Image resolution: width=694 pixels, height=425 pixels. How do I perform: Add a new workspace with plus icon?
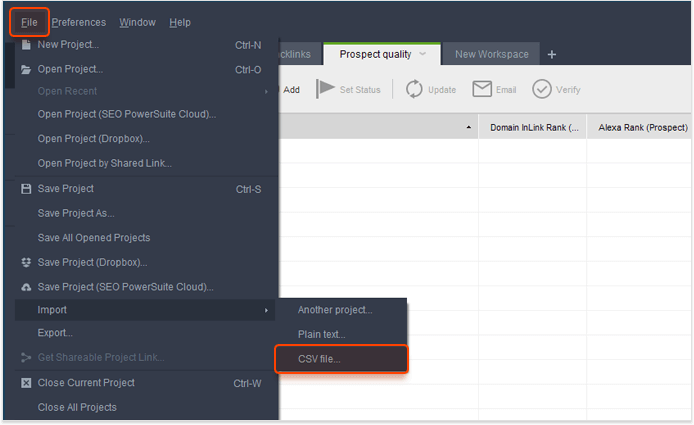coord(551,54)
